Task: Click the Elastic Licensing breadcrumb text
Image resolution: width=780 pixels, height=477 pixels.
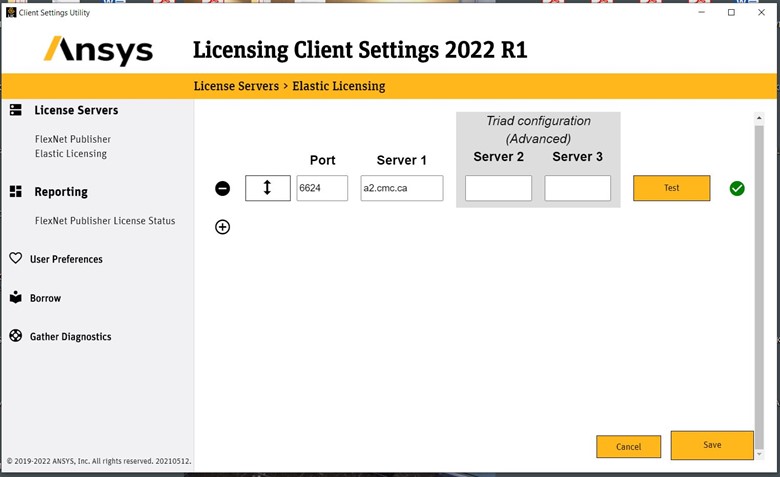Action: point(339,86)
